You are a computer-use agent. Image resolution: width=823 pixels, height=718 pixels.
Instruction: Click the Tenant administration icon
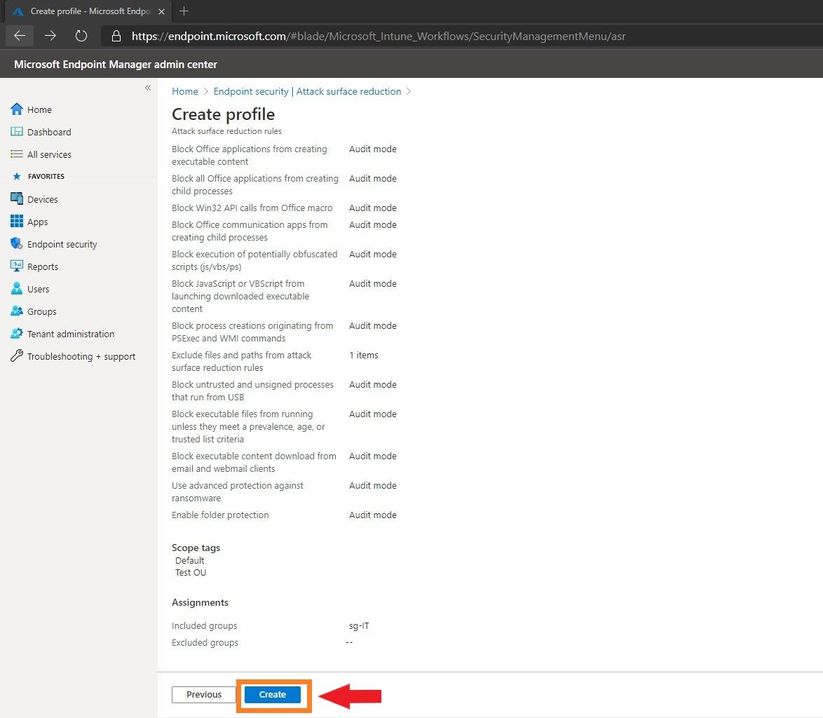(17, 334)
